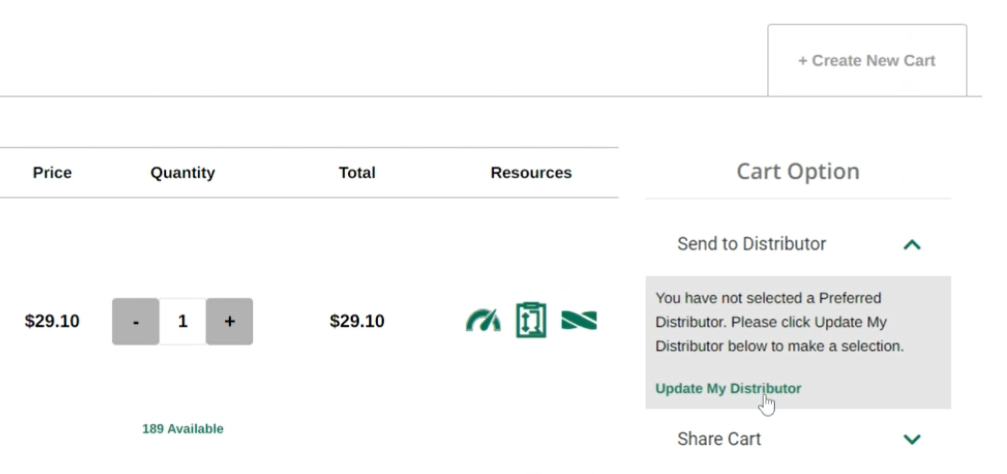Click the 189 Available stock text
The image size is (1007, 474).
[x=182, y=429]
